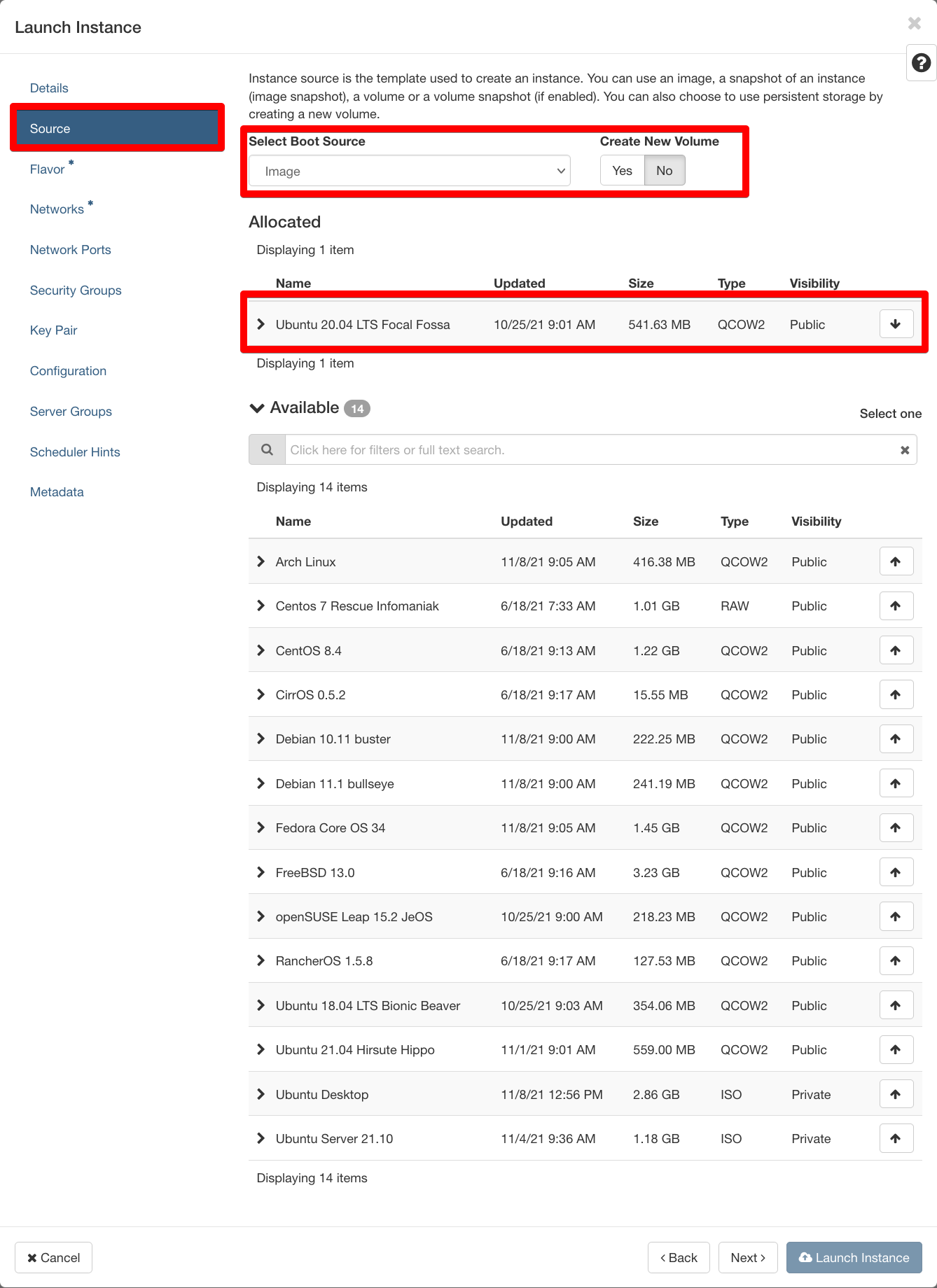Image resolution: width=937 pixels, height=1288 pixels.
Task: Click the RAW type cell
Action: pos(735,606)
